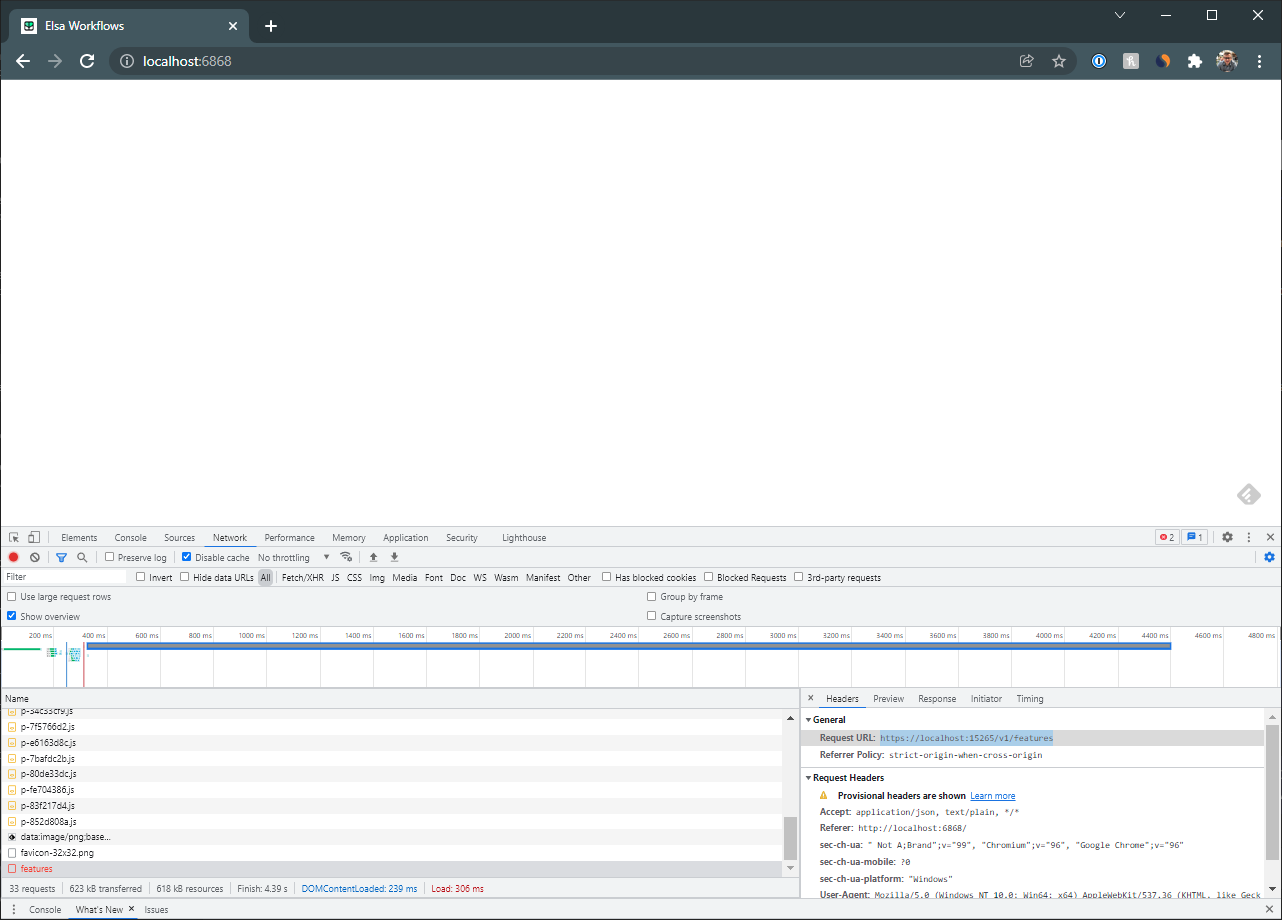Viewport: 1282px width, 920px height.
Task: Click the Learn more link
Action: pyautogui.click(x=993, y=795)
